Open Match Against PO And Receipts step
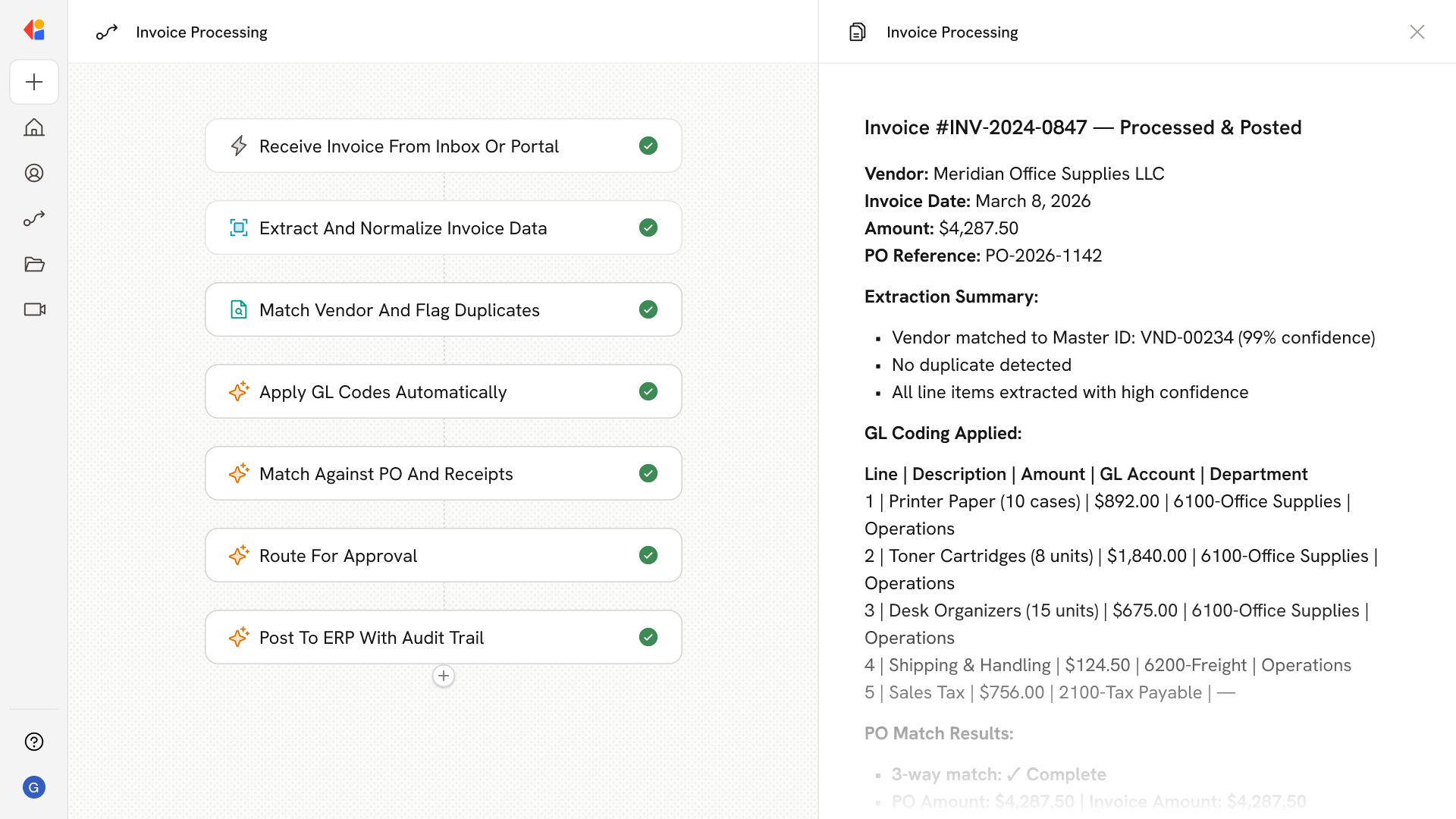This screenshot has height=819, width=1456. click(385, 473)
